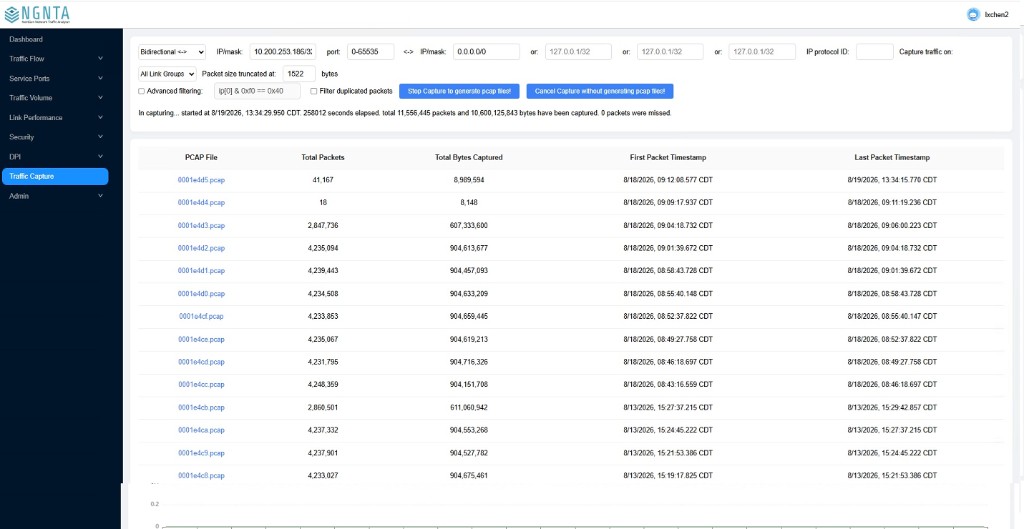This screenshot has width=1024, height=529.
Task: Open the 0001e4ce.pcap link
Action: pyautogui.click(x=201, y=340)
